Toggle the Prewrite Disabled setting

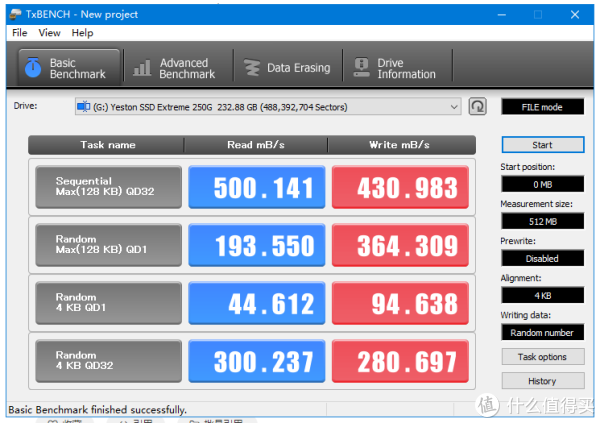pos(543,258)
